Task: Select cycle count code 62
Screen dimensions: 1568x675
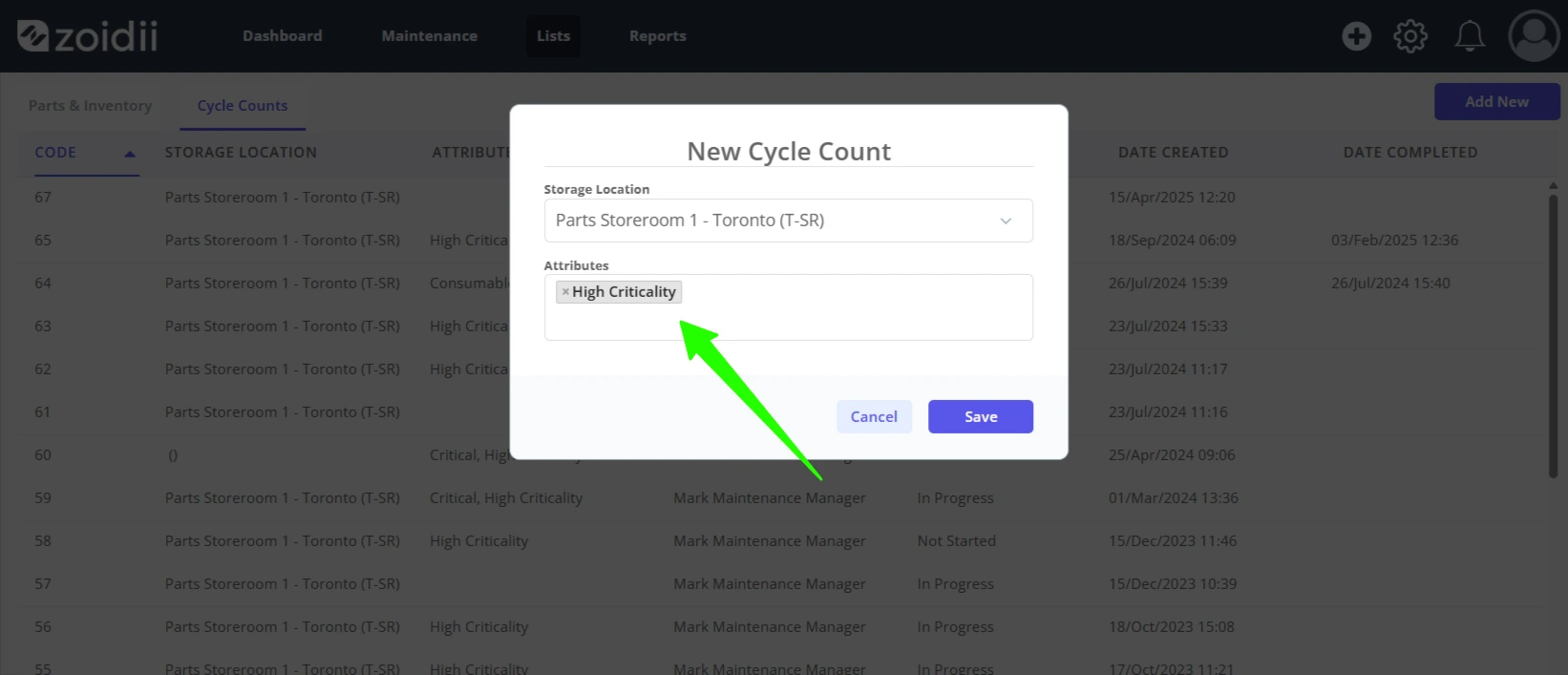Action: click(x=43, y=369)
